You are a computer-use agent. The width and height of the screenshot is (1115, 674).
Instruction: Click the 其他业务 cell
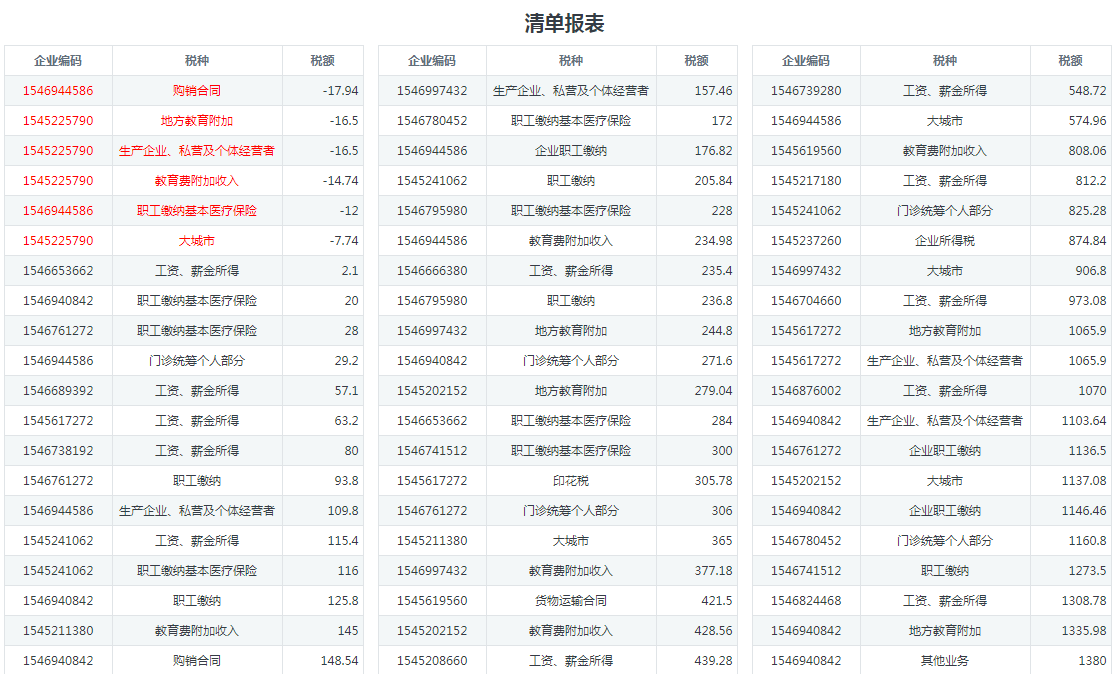[945, 661]
